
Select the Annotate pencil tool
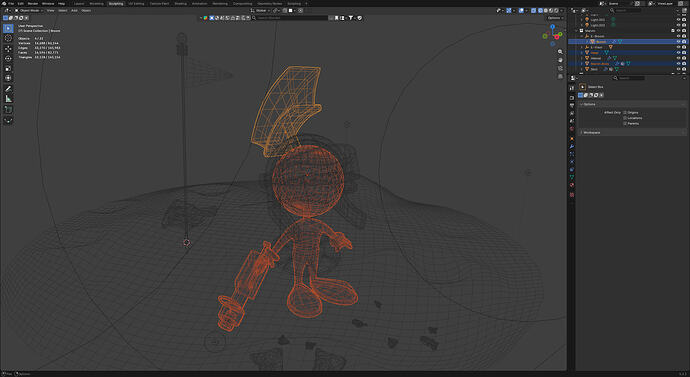[x=8, y=89]
